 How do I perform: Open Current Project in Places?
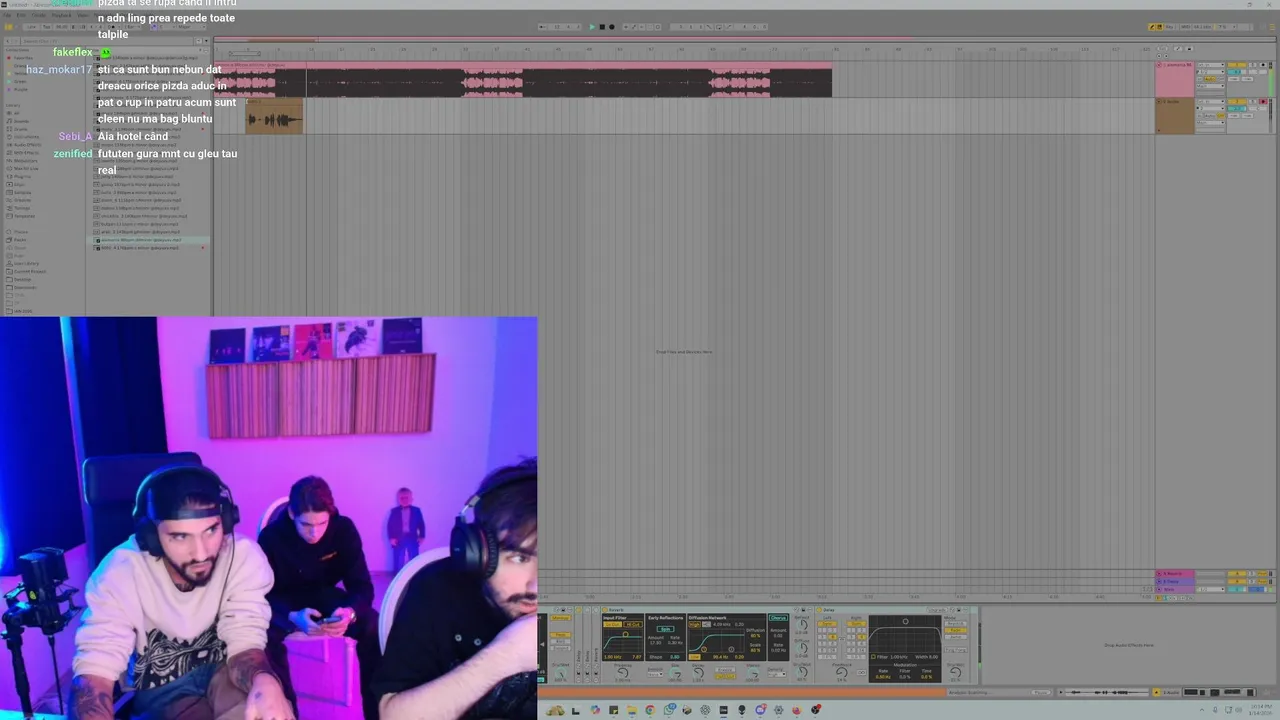pyautogui.click(x=27, y=271)
